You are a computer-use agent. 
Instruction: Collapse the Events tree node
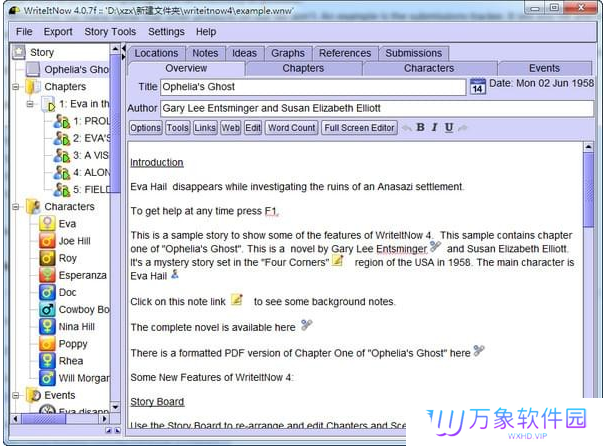[x=16, y=395]
